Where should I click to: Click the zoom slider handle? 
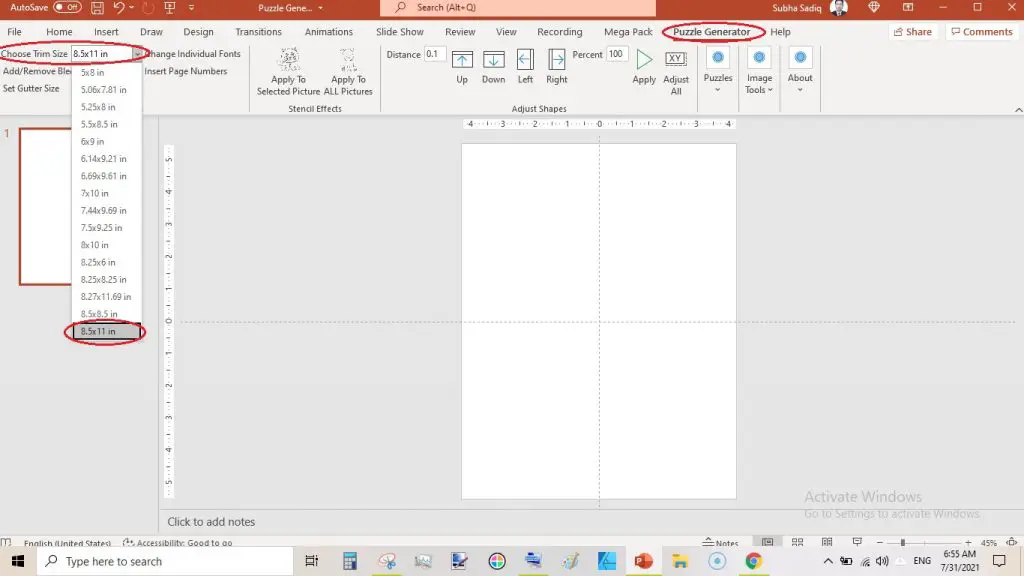point(903,543)
